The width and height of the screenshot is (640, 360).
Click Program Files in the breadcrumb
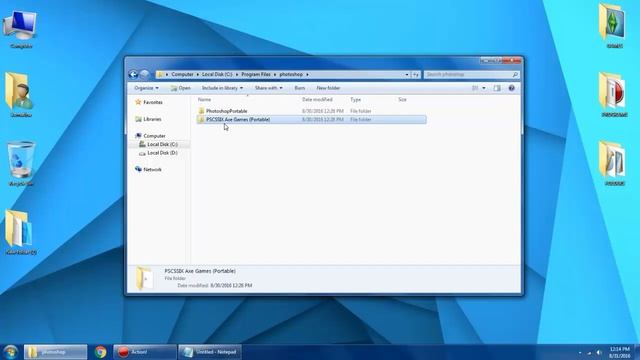pos(256,74)
